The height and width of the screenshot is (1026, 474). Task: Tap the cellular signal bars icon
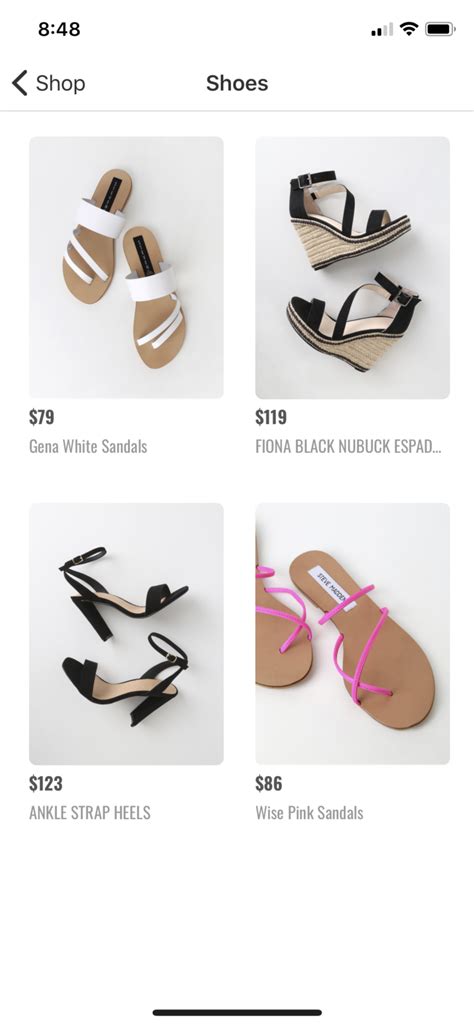382,29
